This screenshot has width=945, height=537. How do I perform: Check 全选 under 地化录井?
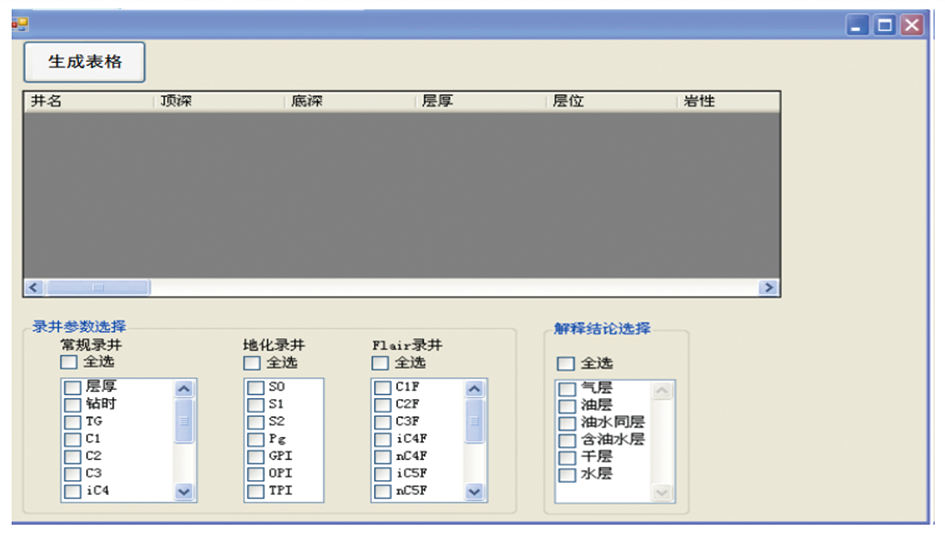click(252, 363)
